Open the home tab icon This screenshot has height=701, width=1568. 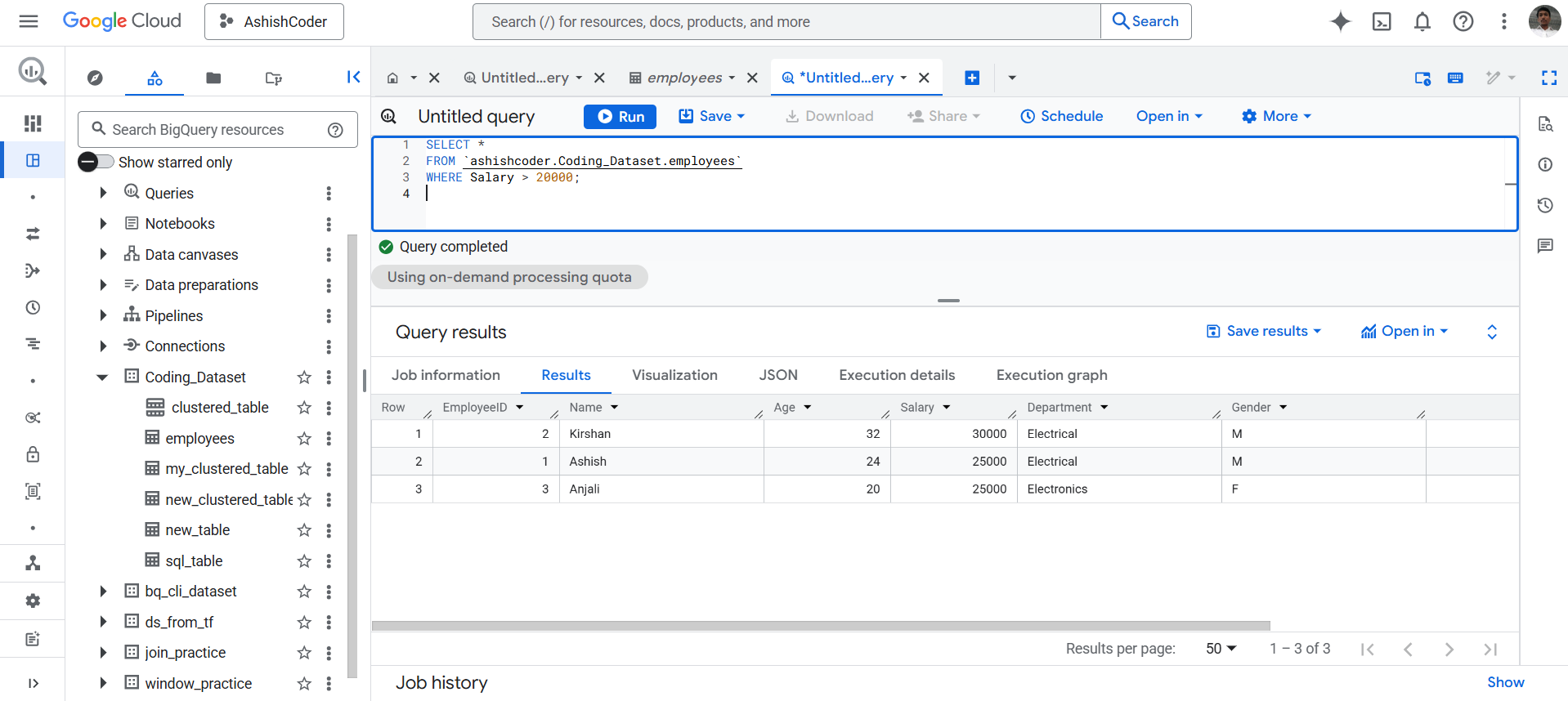pyautogui.click(x=392, y=78)
